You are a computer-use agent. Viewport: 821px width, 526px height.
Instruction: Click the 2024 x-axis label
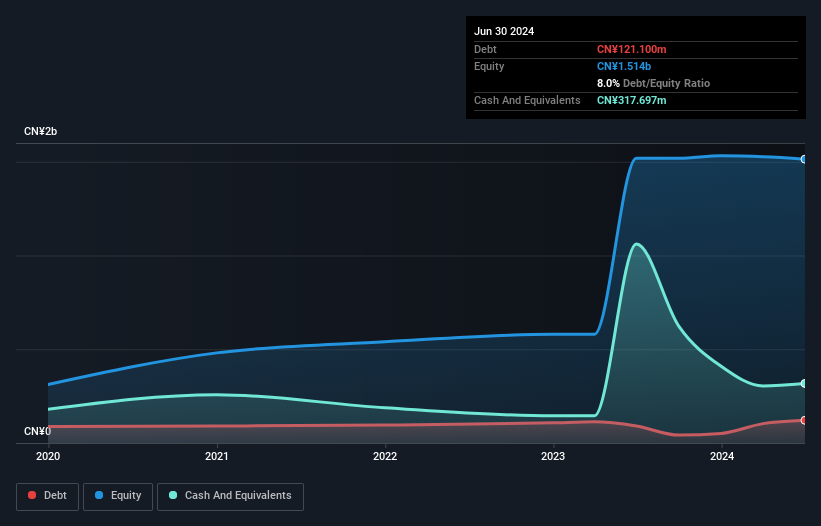(722, 456)
